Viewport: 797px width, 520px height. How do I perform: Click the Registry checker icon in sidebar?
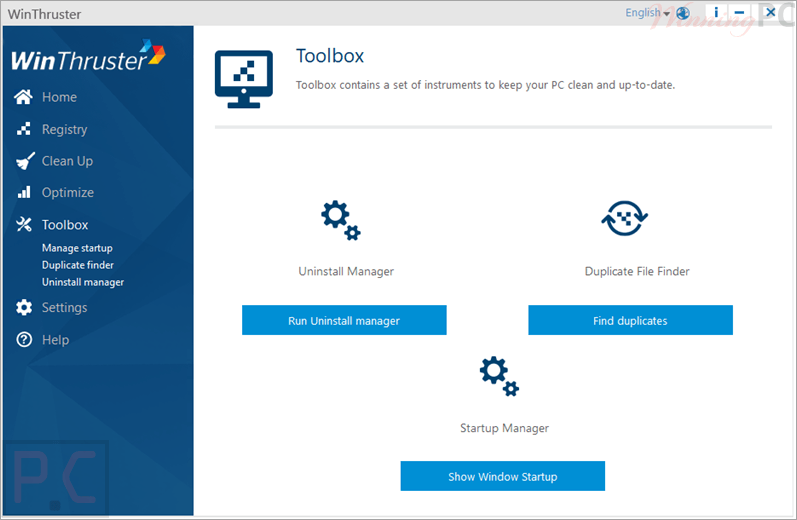click(x=23, y=129)
